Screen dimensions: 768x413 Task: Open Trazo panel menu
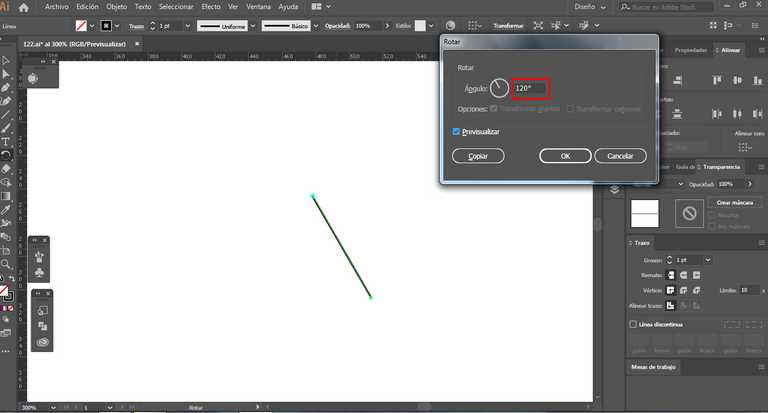tap(761, 243)
